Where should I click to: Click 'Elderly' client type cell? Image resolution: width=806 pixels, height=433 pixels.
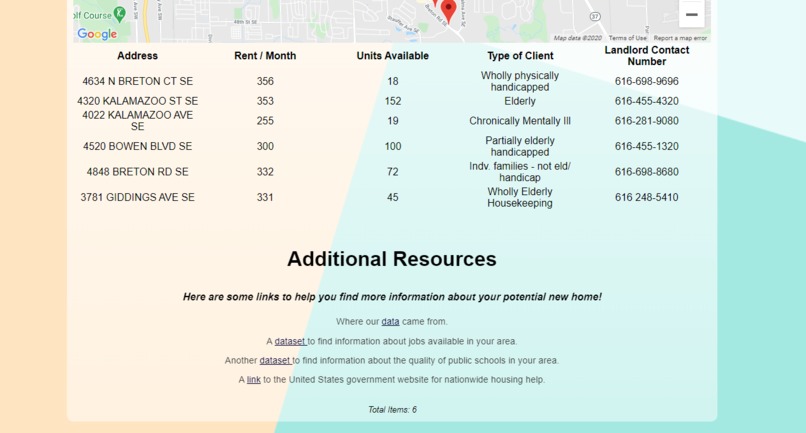coord(520,101)
